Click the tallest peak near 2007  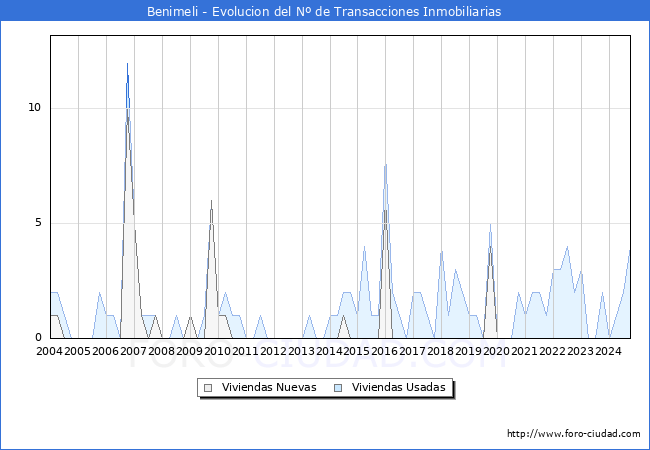[127, 64]
